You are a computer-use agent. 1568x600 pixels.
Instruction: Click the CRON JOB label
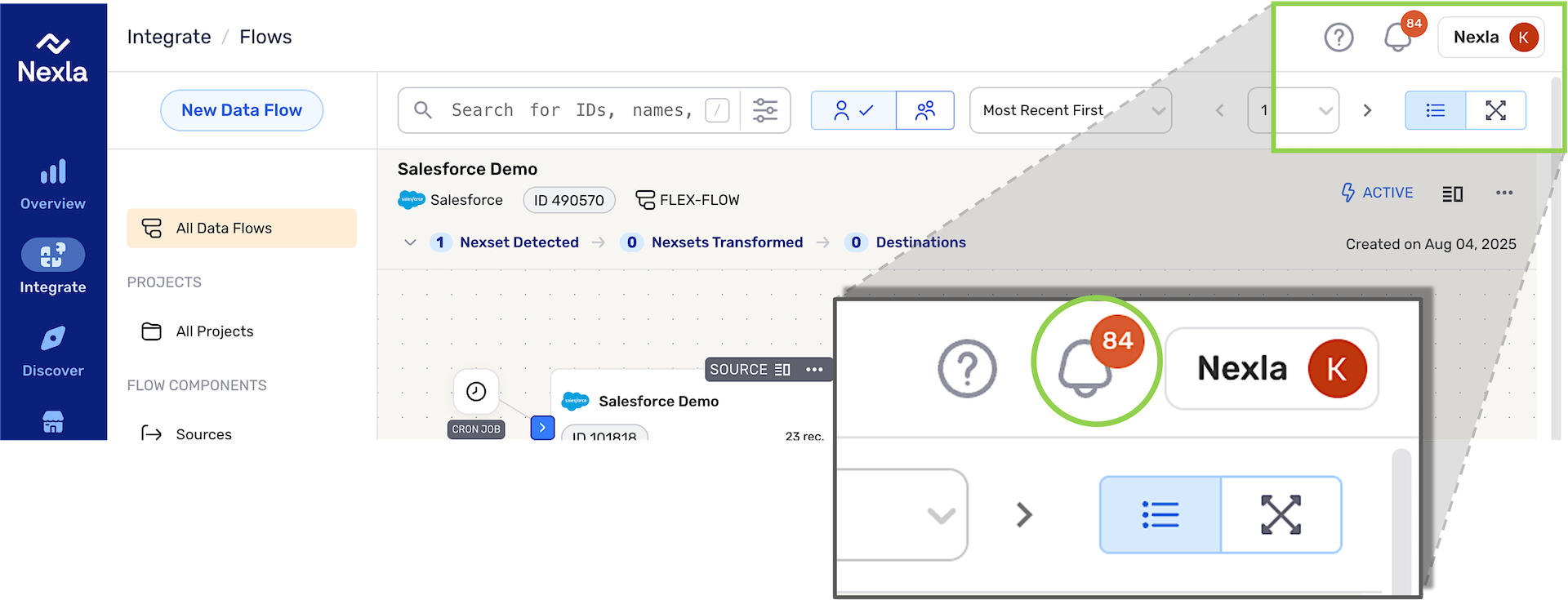click(476, 429)
